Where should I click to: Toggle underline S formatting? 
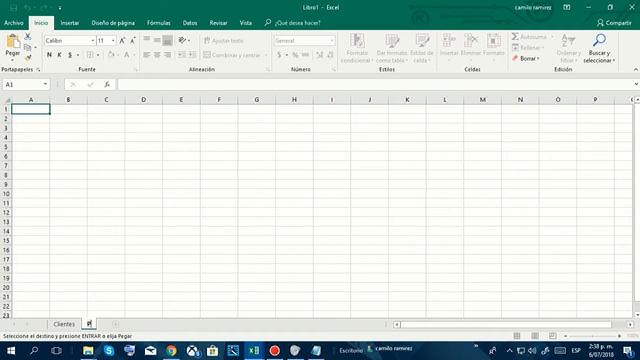pos(70,55)
